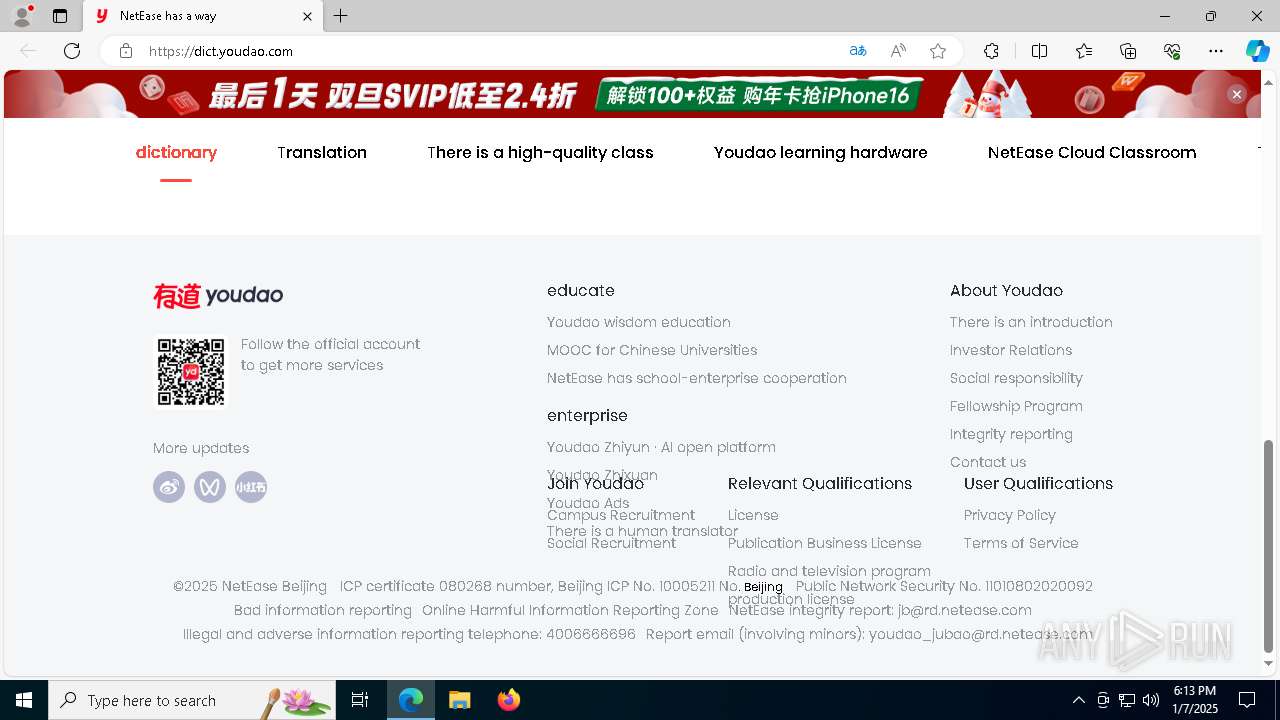Open Youdao Zhiyun AI open platform link
The width and height of the screenshot is (1280, 720).
pyautogui.click(x=661, y=447)
